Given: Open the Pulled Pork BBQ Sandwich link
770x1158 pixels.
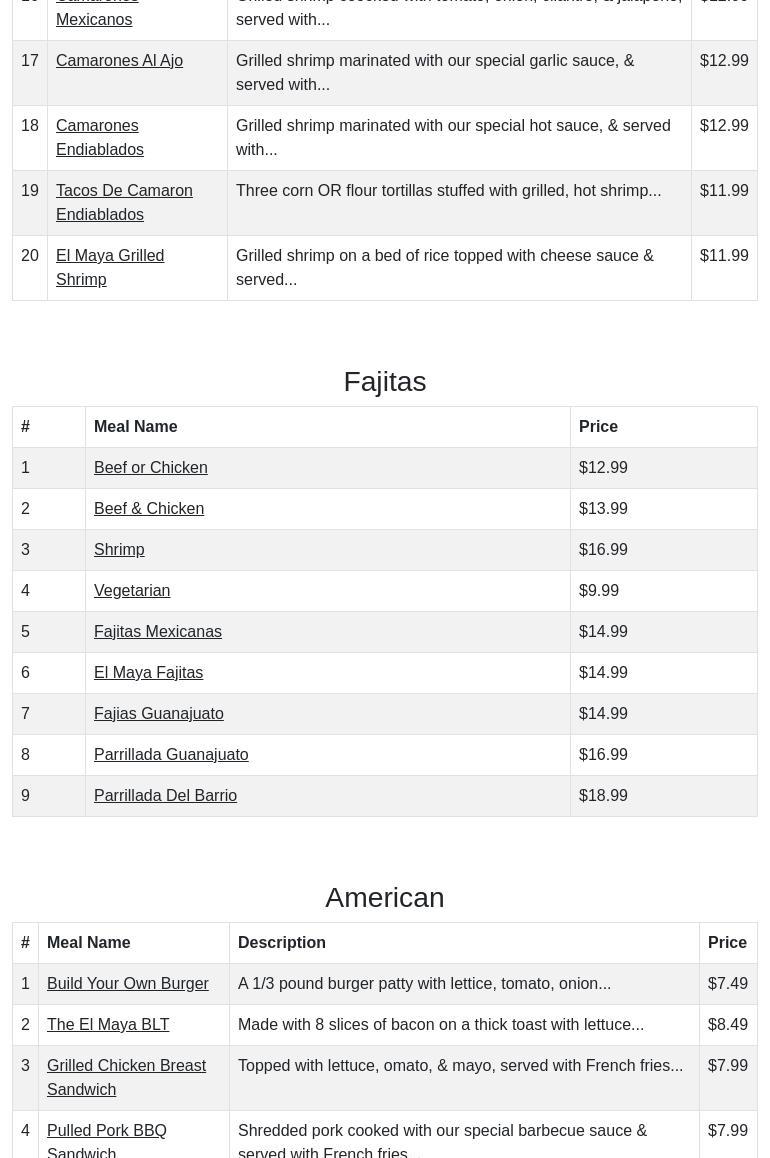Looking at the screenshot, I should pyautogui.click(x=106, y=1140).
